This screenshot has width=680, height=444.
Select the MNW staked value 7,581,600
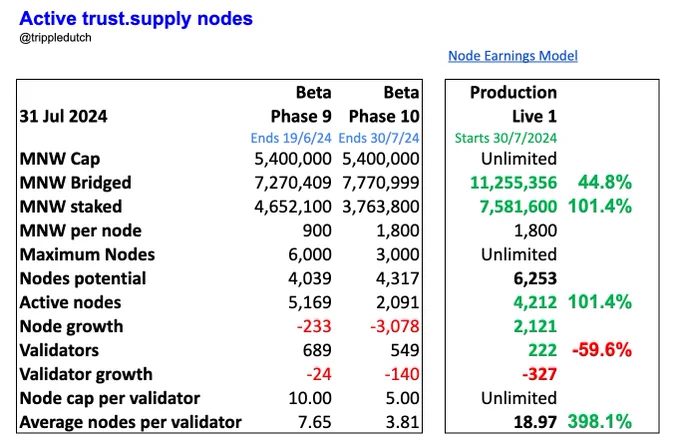coord(518,207)
